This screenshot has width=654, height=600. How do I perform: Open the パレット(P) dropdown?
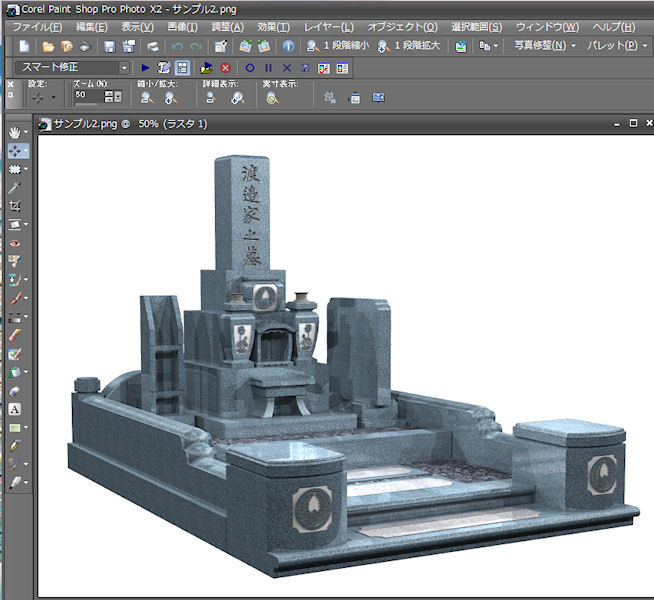(x=617, y=45)
